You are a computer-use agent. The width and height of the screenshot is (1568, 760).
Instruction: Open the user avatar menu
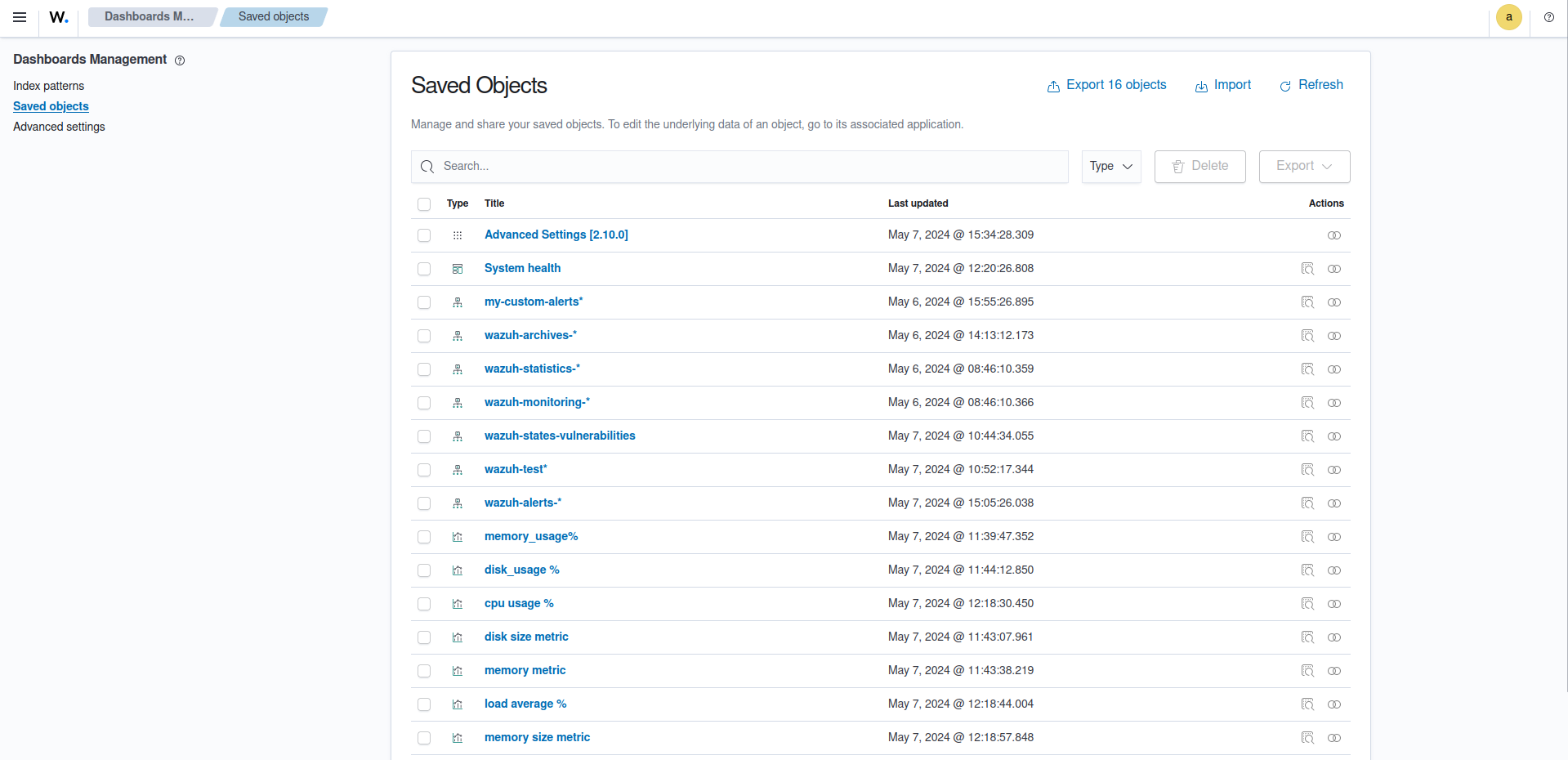point(1508,17)
